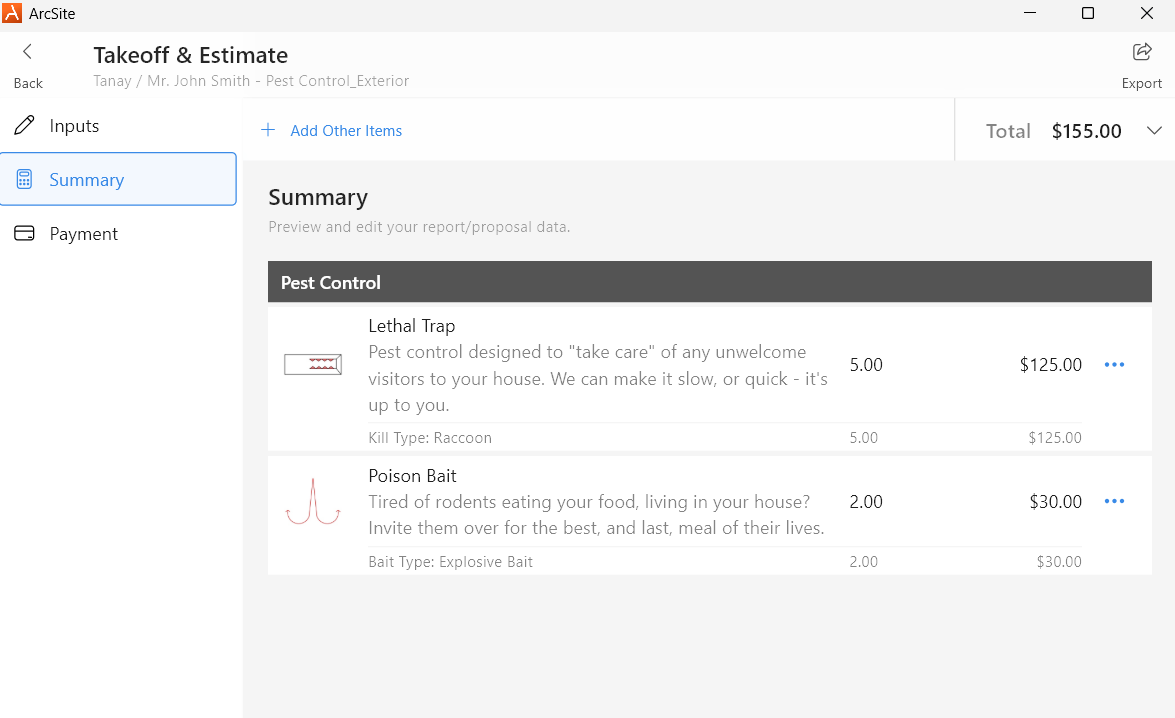Select the Lethal Trap quantity 5.00
Screen dimensions: 1175x718
click(x=866, y=364)
